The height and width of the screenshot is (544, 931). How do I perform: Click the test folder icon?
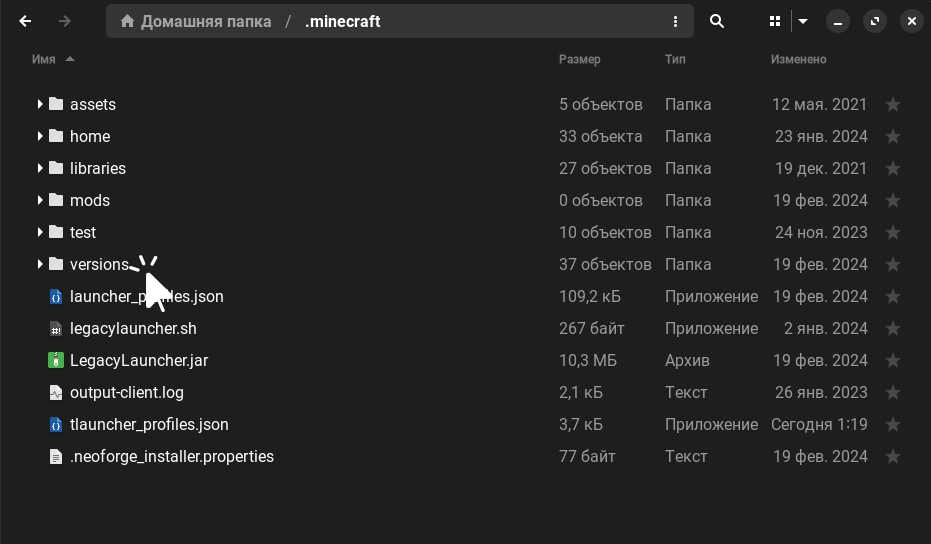pyautogui.click(x=56, y=232)
